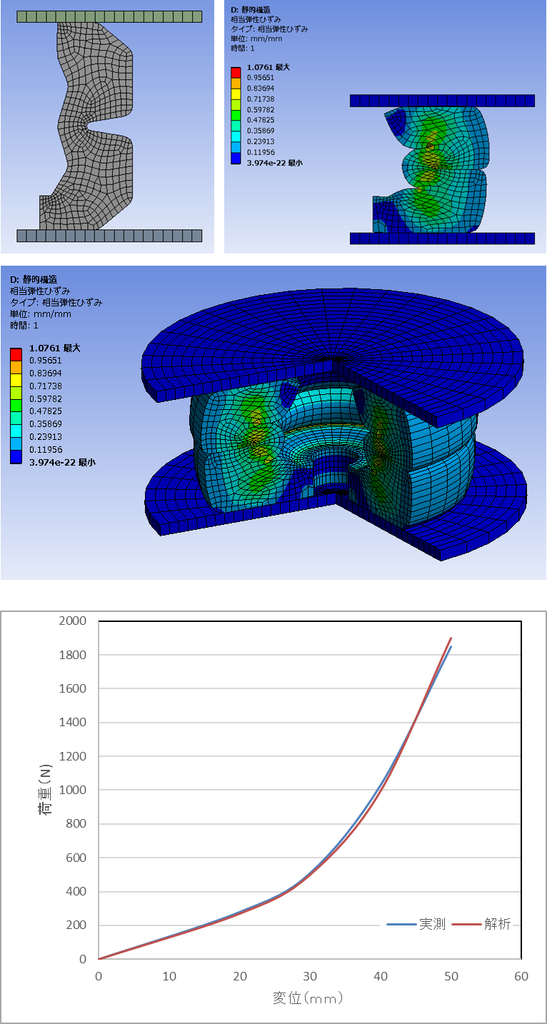The height and width of the screenshot is (1024, 547).
Task: Click the orange 0.95651 swatch in the upper-right legend
Action: tap(237, 77)
